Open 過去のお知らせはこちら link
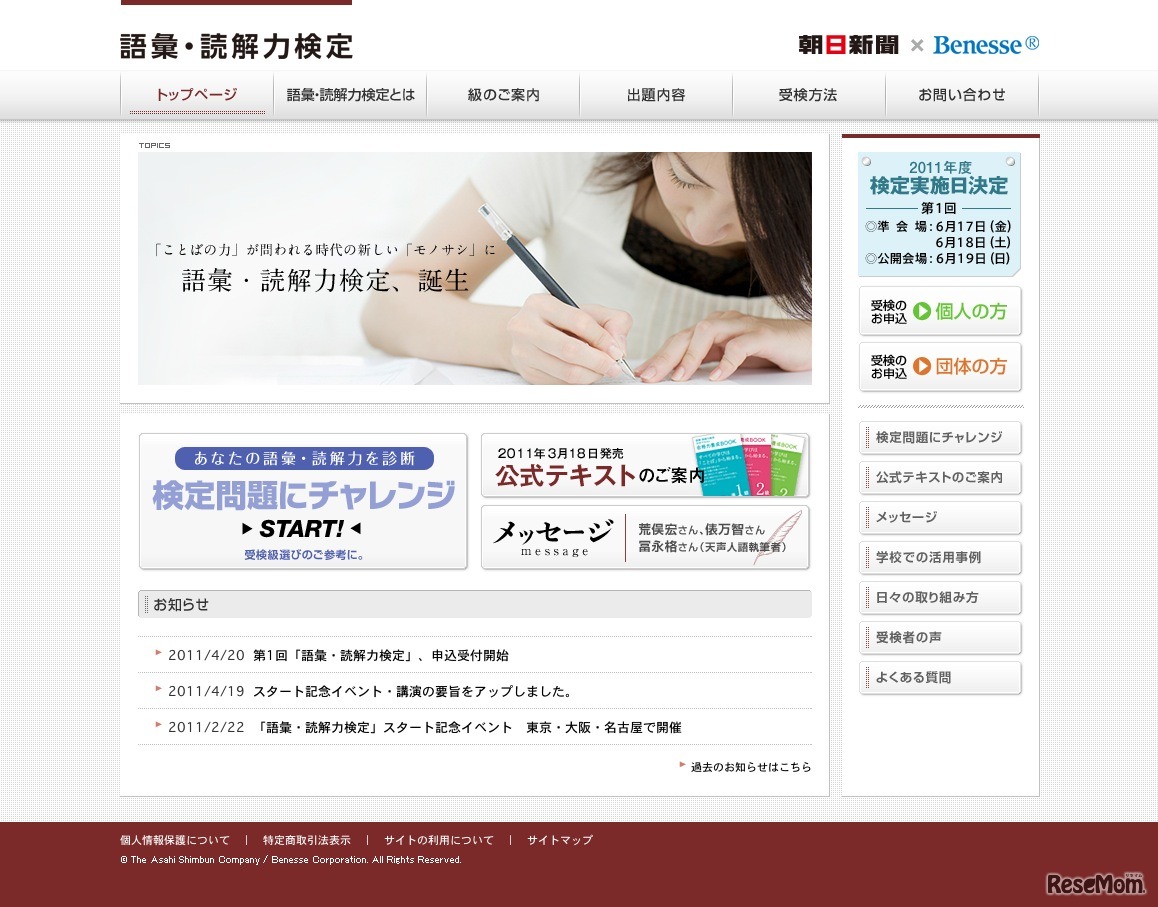The height and width of the screenshot is (907, 1158). [750, 767]
